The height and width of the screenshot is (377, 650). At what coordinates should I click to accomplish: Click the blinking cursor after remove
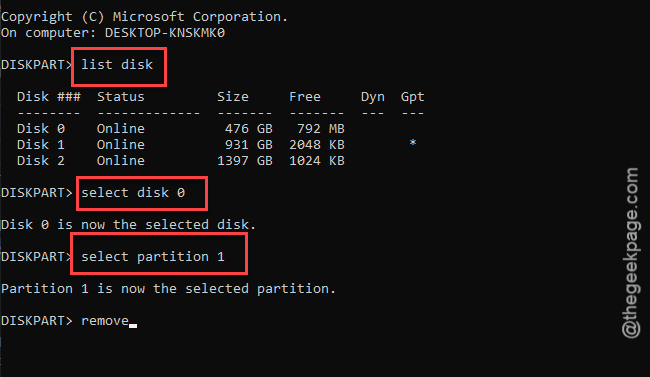(133, 326)
